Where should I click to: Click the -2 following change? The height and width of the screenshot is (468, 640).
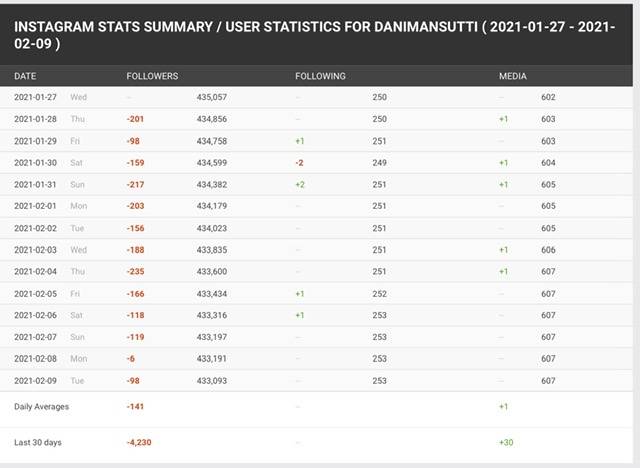299,163
